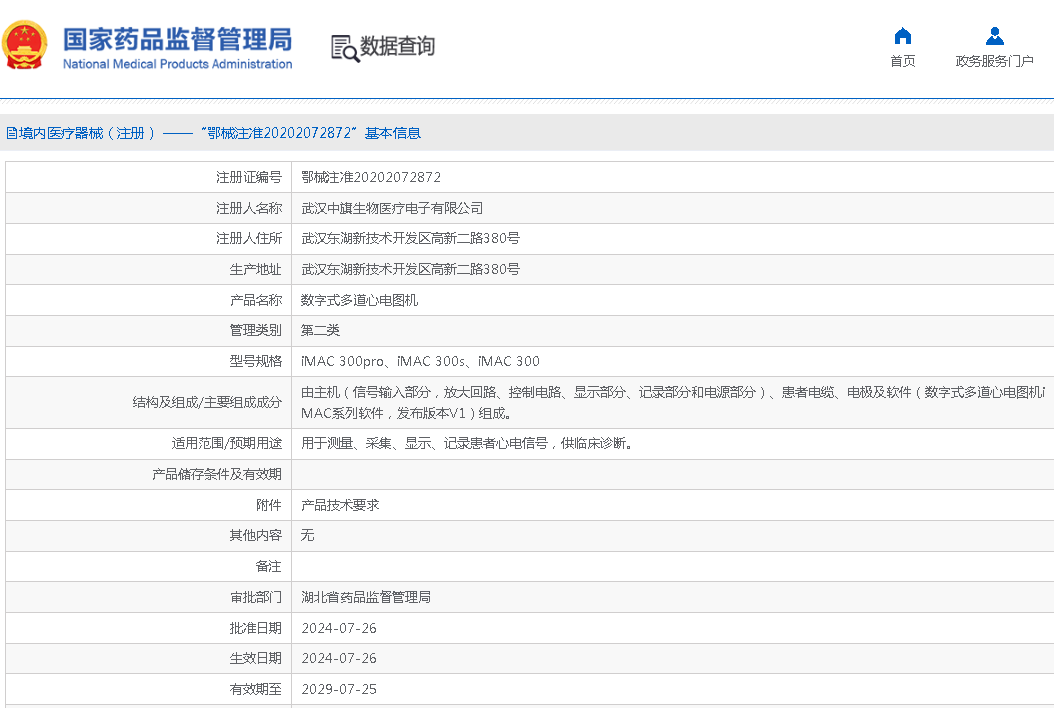Click the 注册人住所 address value
The height and width of the screenshot is (708, 1054).
pyautogui.click(x=410, y=238)
